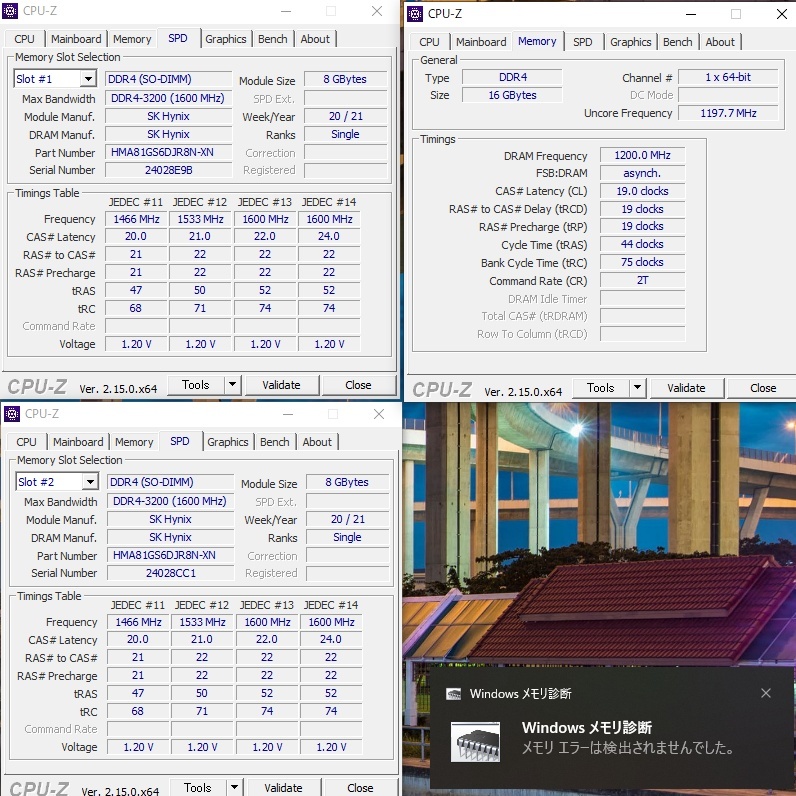Expand Tools dropdown arrow in Slot #1 window

click(x=233, y=384)
